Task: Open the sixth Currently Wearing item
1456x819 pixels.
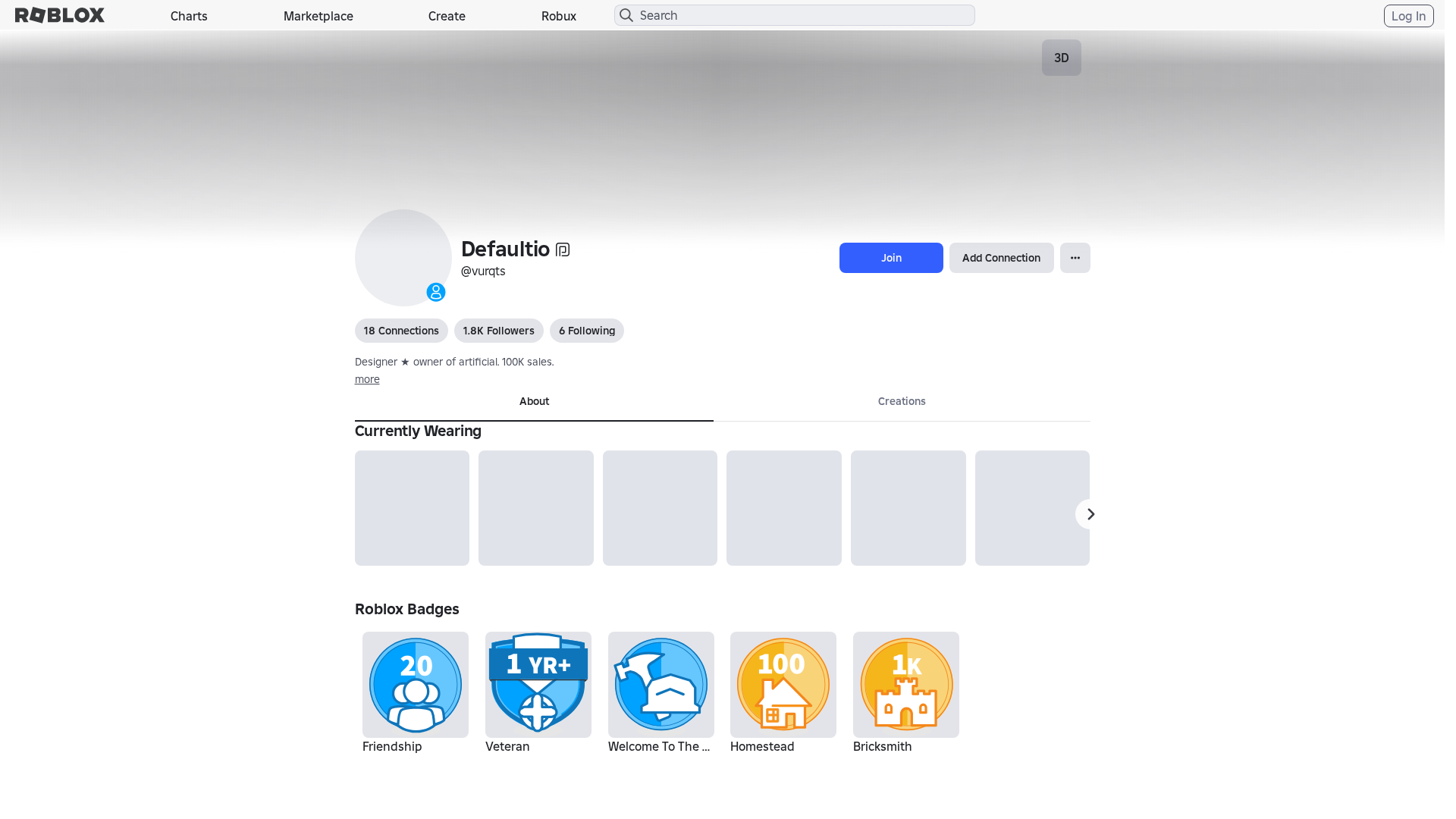Action: click(1032, 508)
